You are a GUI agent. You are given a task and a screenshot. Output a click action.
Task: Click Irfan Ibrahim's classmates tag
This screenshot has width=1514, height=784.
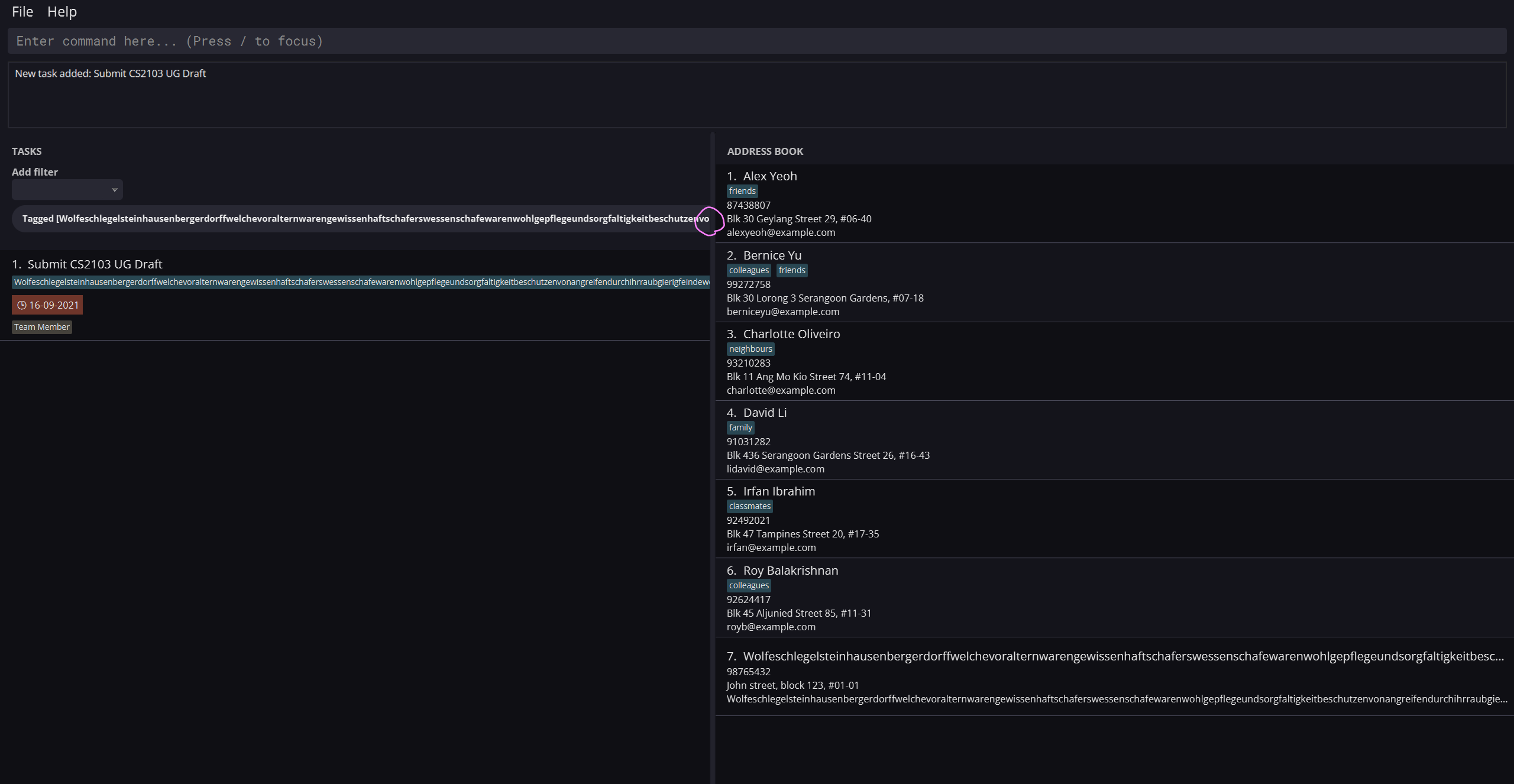pos(750,506)
